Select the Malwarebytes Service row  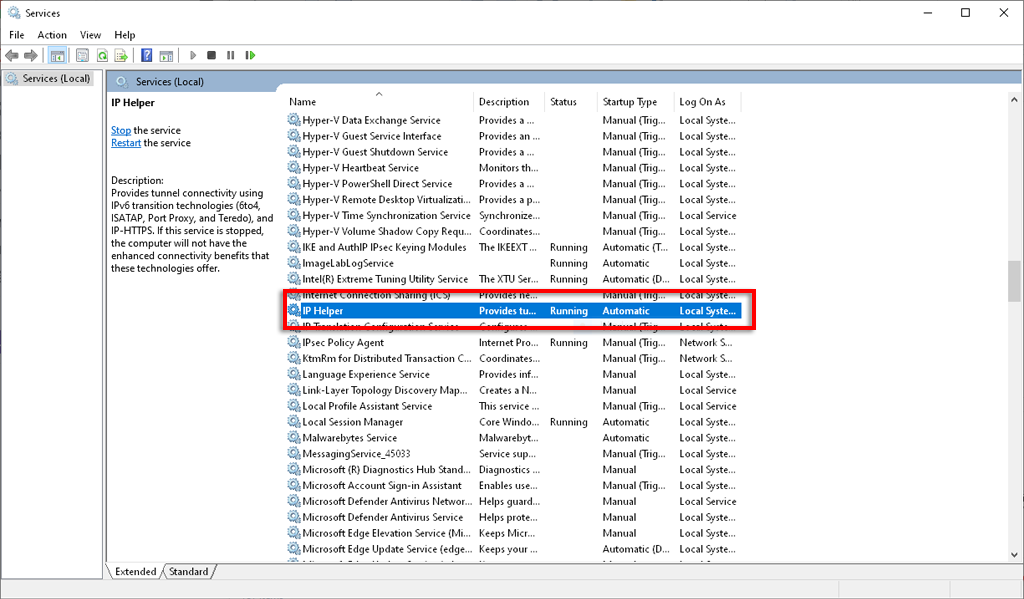[349, 438]
